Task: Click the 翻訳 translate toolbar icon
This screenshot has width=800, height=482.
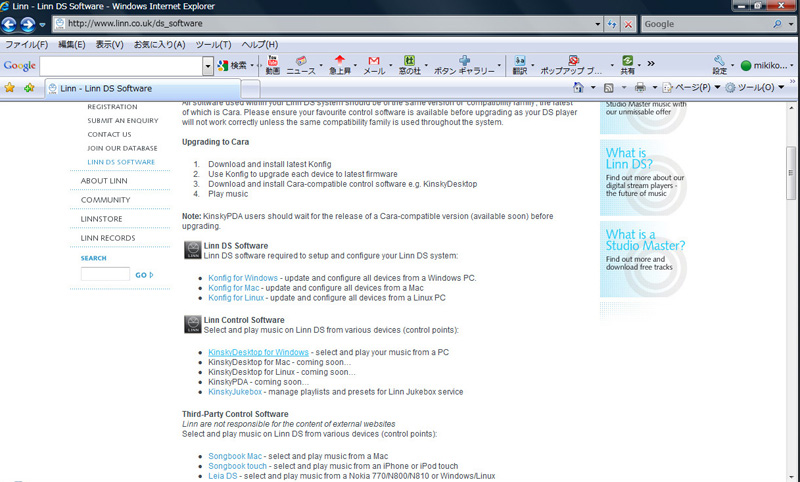Action: (x=520, y=65)
